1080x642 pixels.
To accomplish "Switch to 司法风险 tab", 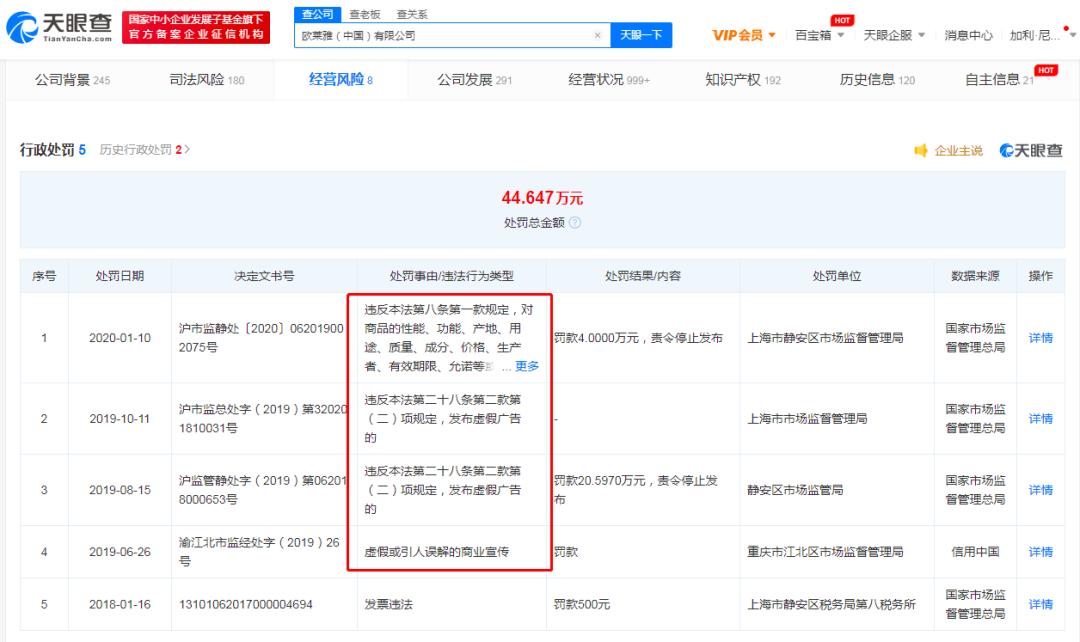I will tap(206, 80).
